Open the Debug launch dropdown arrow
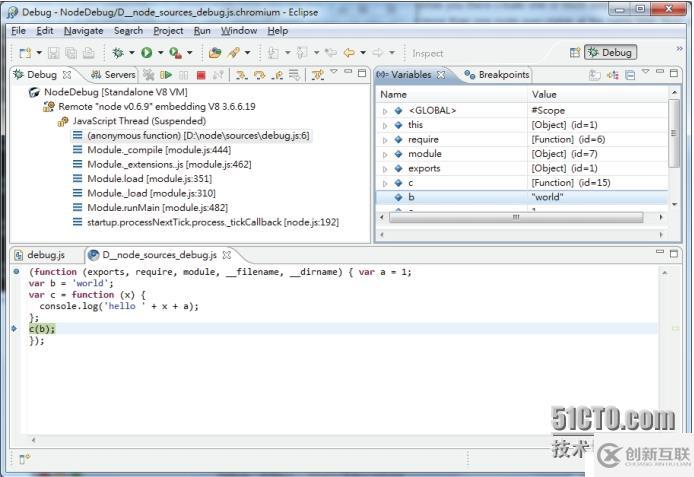Image resolution: width=694 pixels, height=477 pixels. tap(131, 53)
